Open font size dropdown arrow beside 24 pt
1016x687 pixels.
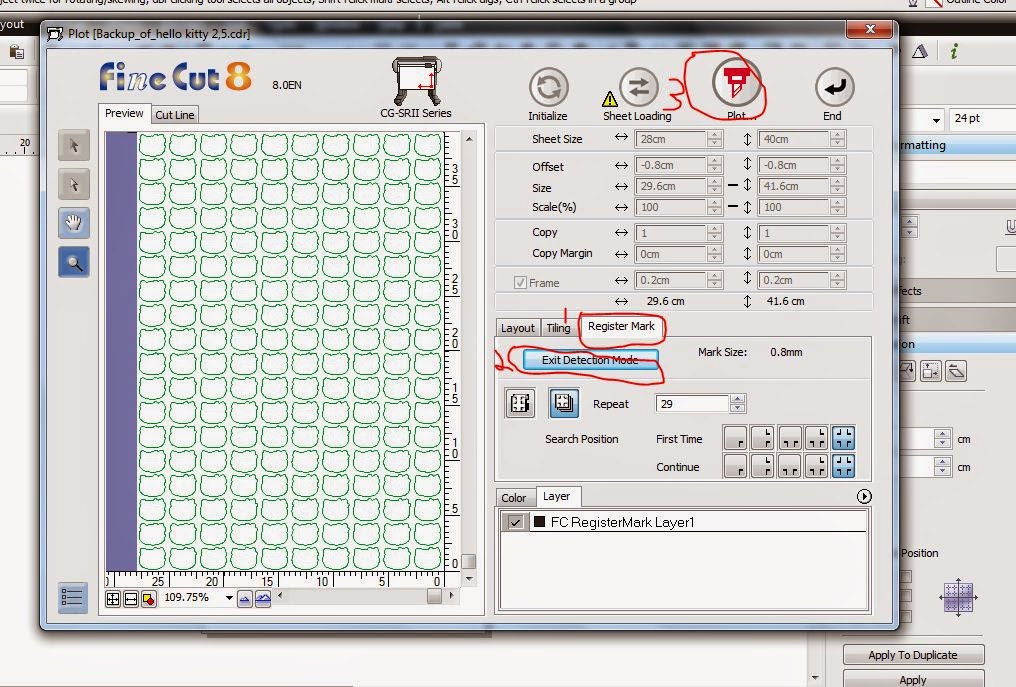click(936, 120)
